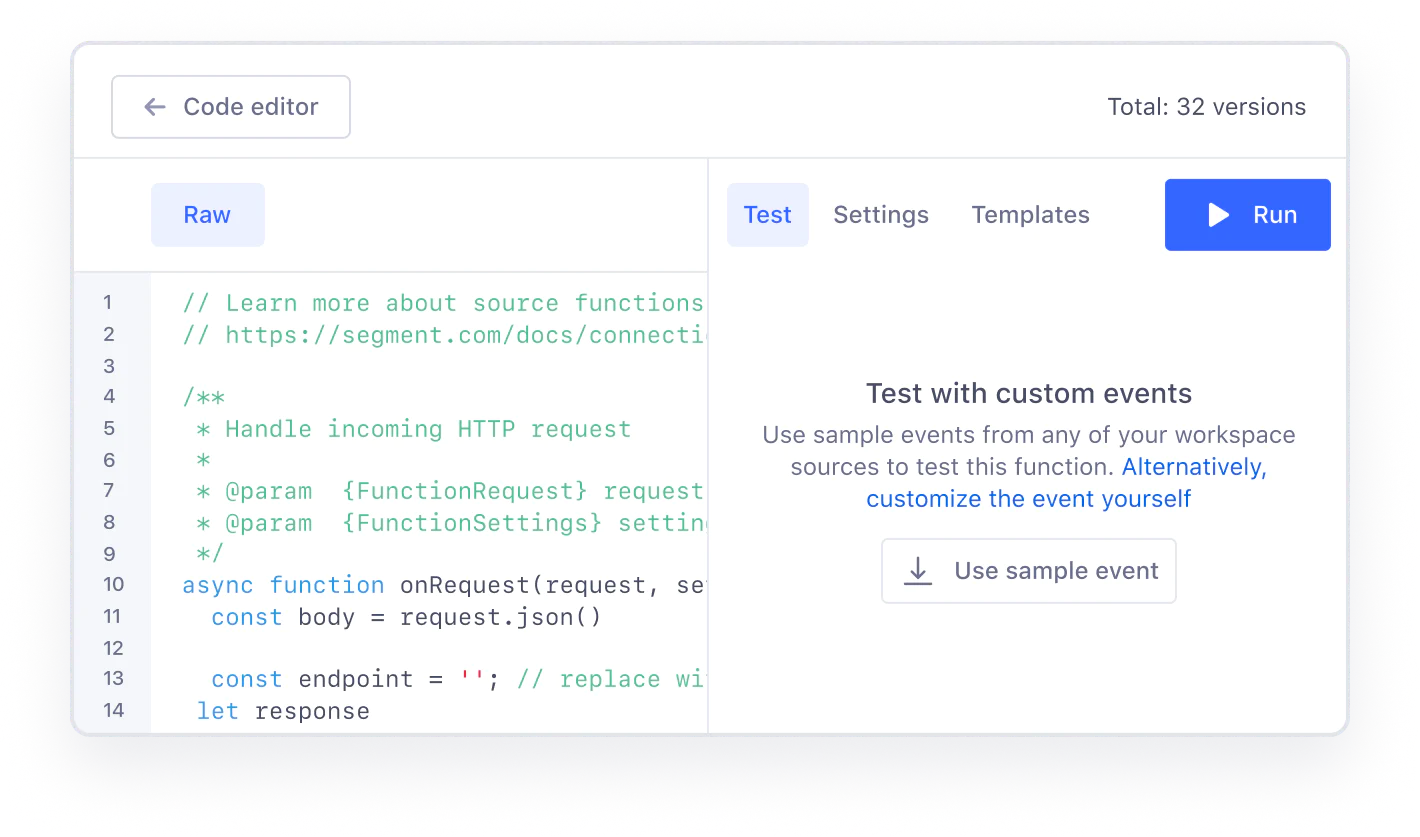Click the Run button

pos(1247,214)
